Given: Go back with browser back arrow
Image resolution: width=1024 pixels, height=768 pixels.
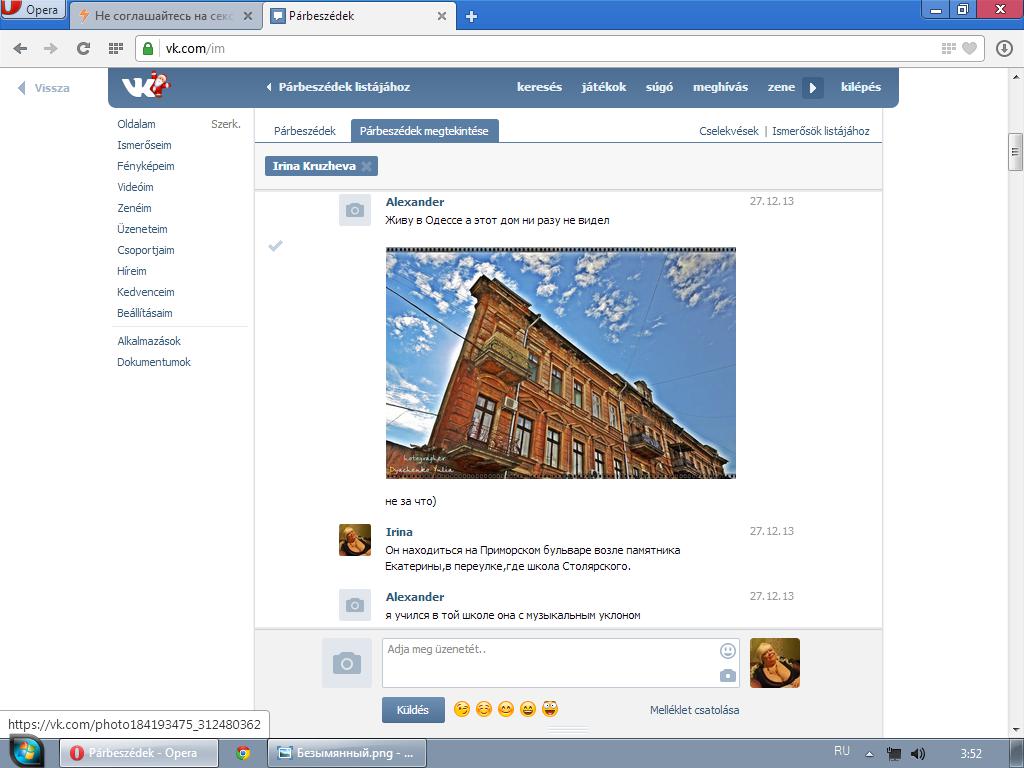Looking at the screenshot, I should (x=20, y=48).
